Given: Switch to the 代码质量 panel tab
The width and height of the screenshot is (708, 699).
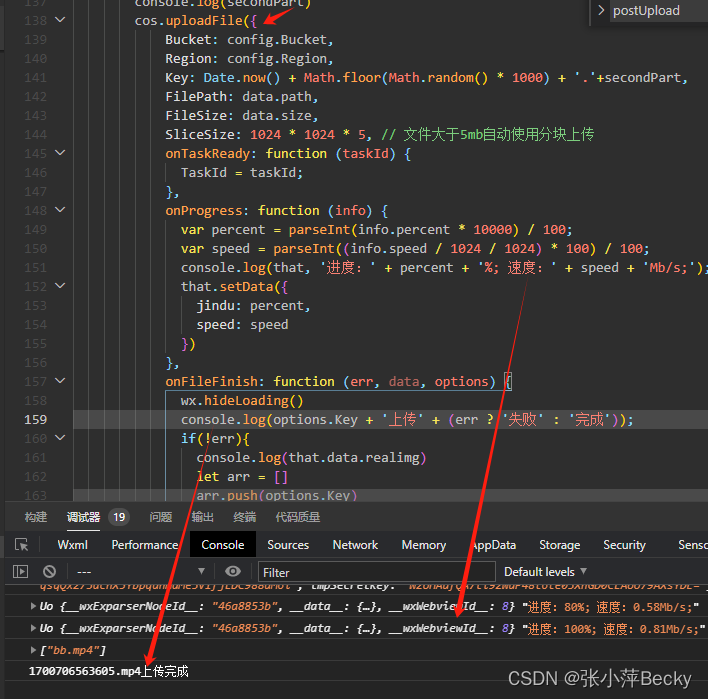Looking at the screenshot, I should (298, 517).
